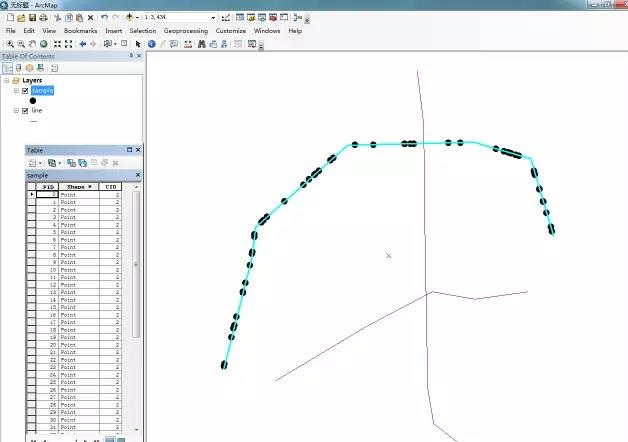
Task: Zoom to Full Extent globe icon
Action: 44,44
